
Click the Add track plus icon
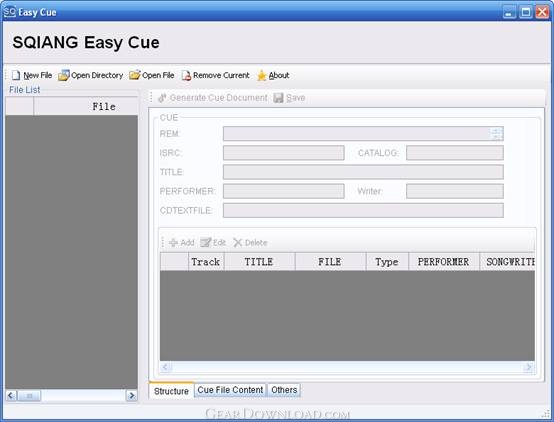pyautogui.click(x=173, y=242)
